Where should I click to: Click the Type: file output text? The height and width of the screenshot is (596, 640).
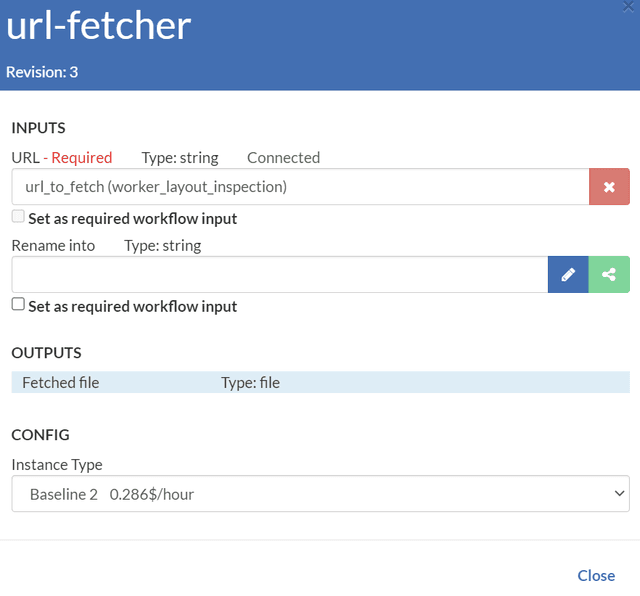[x=250, y=382]
